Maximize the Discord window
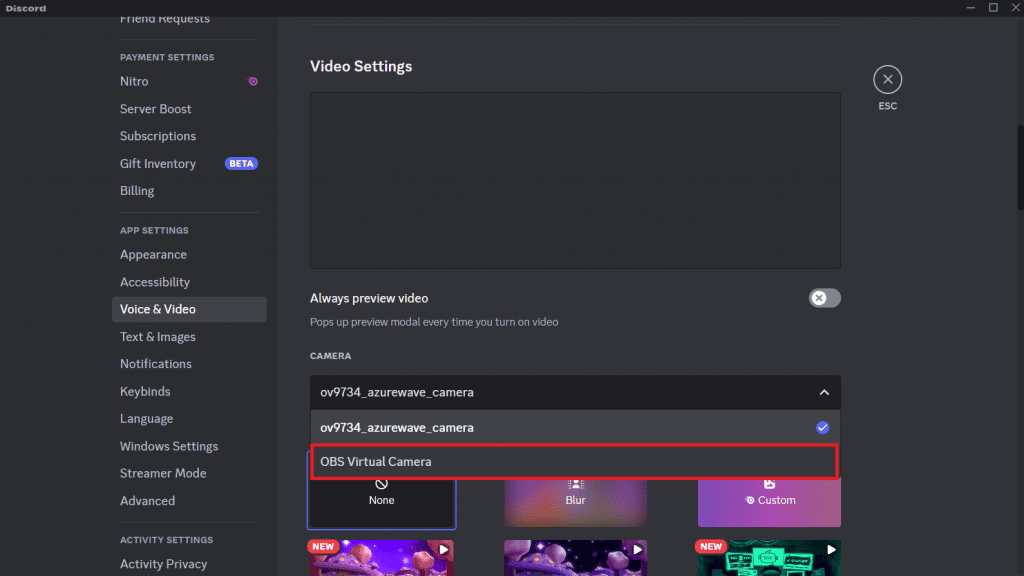The height and width of the screenshot is (576, 1024). coord(993,8)
